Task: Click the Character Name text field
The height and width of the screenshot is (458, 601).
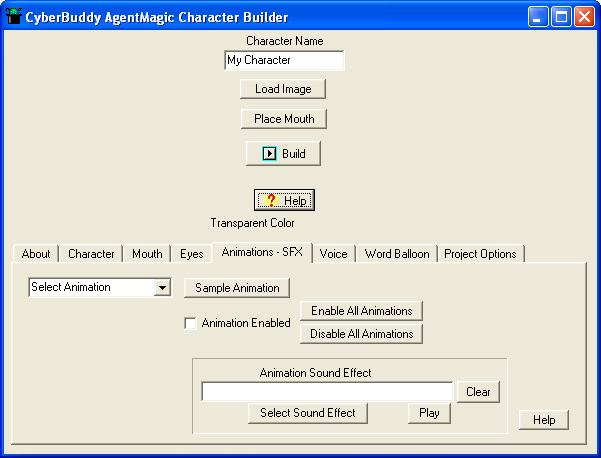Action: (284, 61)
